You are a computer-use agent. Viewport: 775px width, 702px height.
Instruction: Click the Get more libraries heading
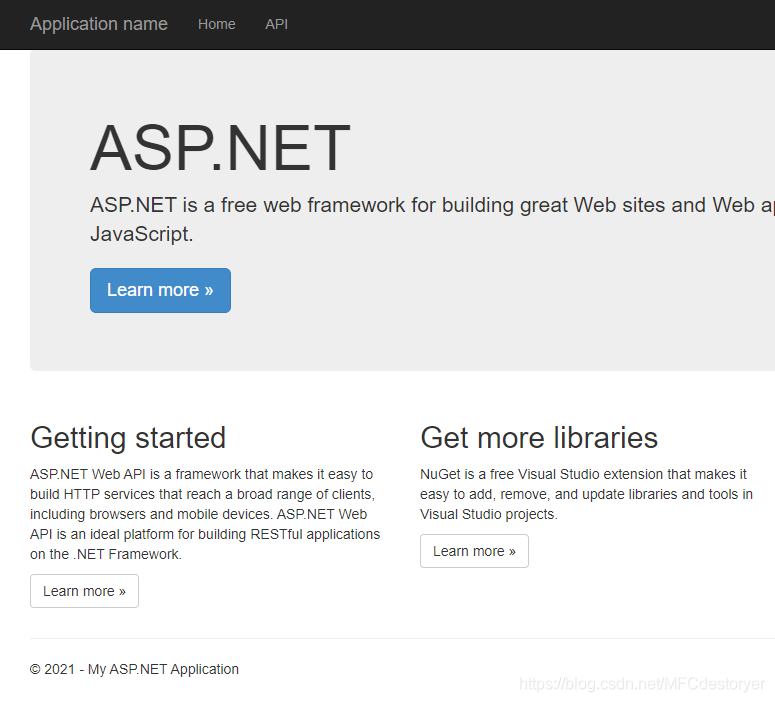[539, 438]
